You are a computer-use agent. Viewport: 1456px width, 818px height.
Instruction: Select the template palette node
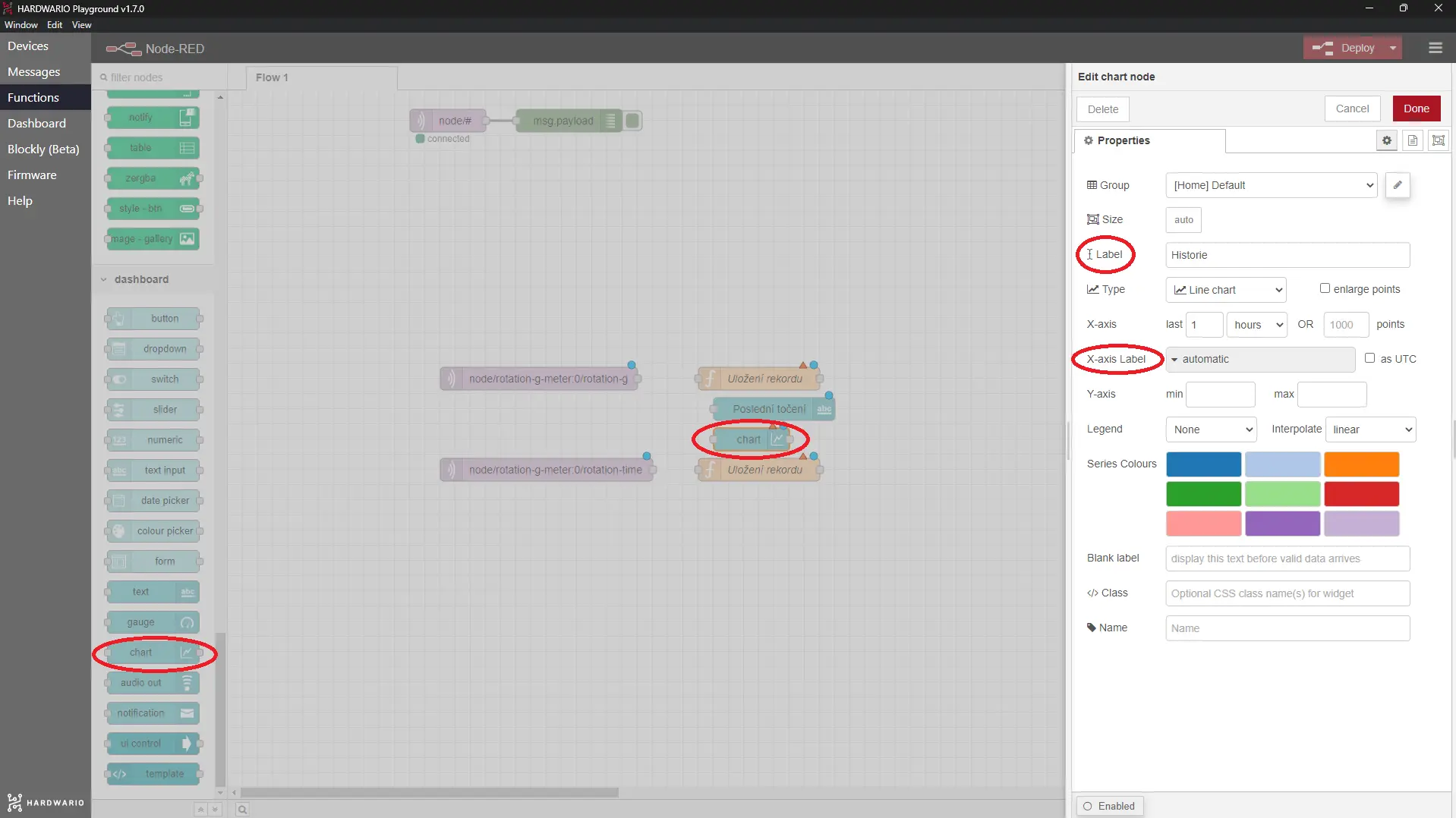(x=153, y=774)
